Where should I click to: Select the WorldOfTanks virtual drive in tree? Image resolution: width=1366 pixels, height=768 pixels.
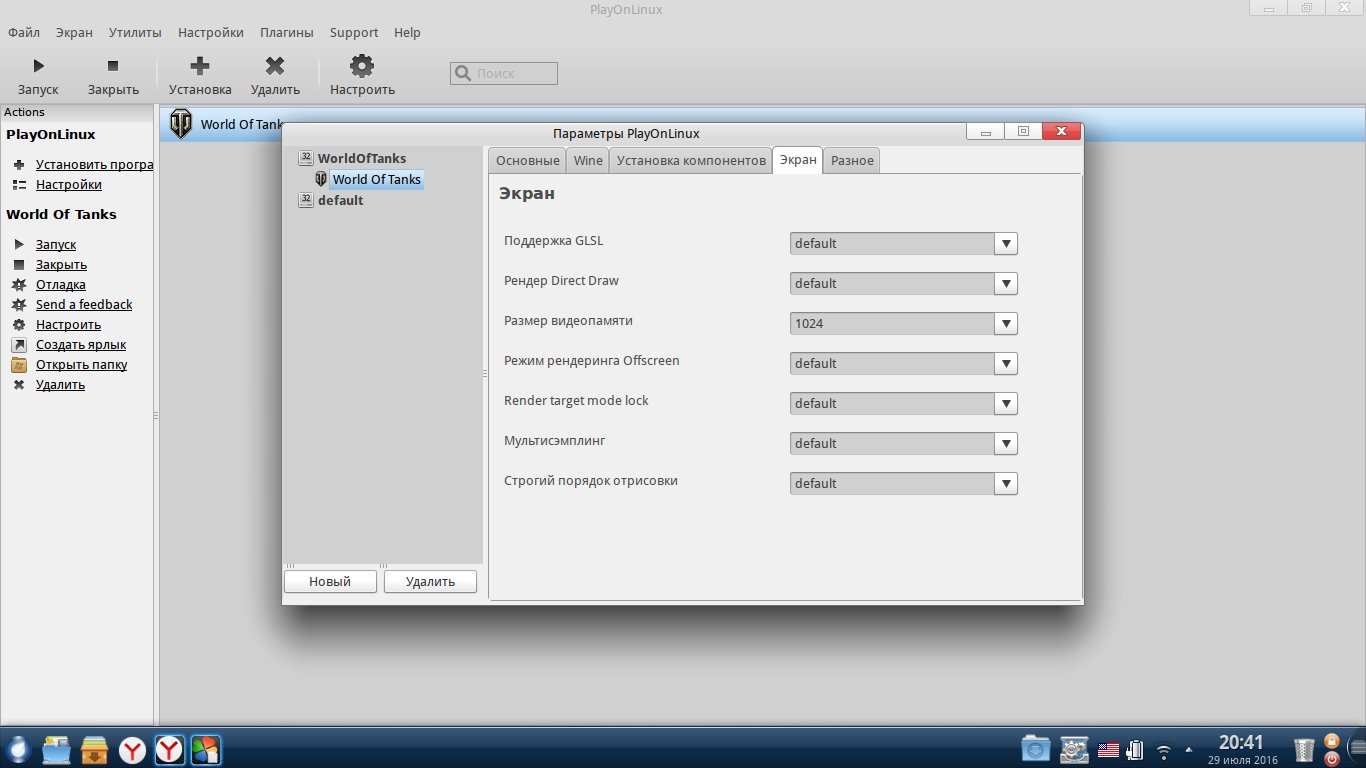coord(362,158)
